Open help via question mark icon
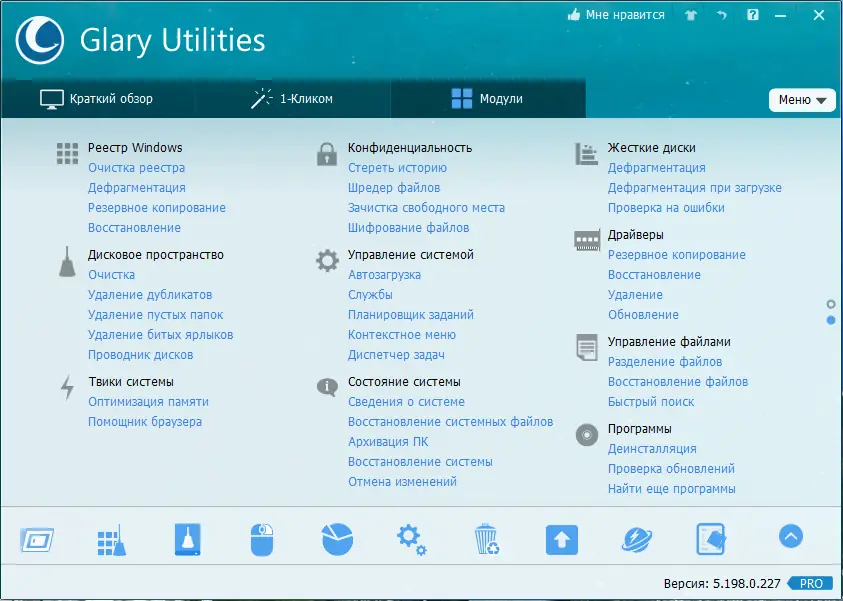The width and height of the screenshot is (843, 601). tap(753, 15)
